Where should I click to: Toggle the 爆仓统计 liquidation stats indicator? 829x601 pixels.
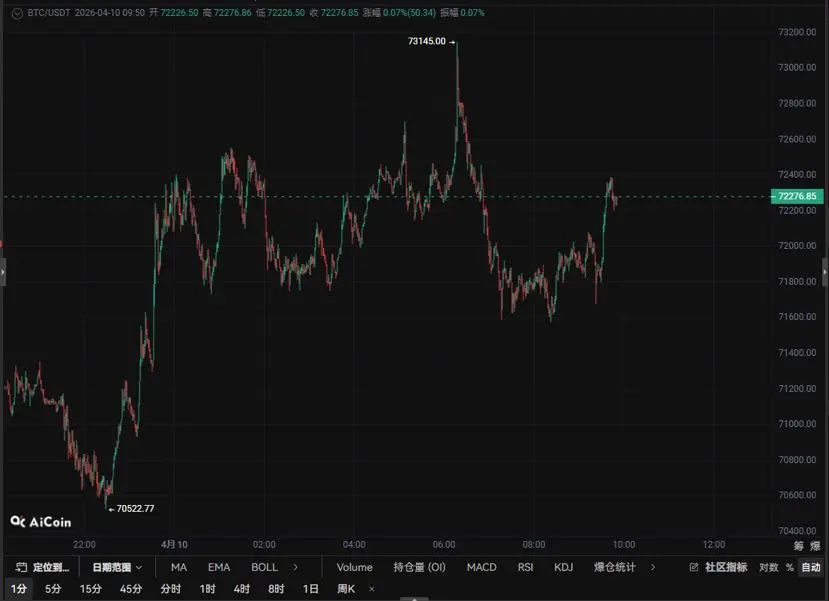pos(614,567)
